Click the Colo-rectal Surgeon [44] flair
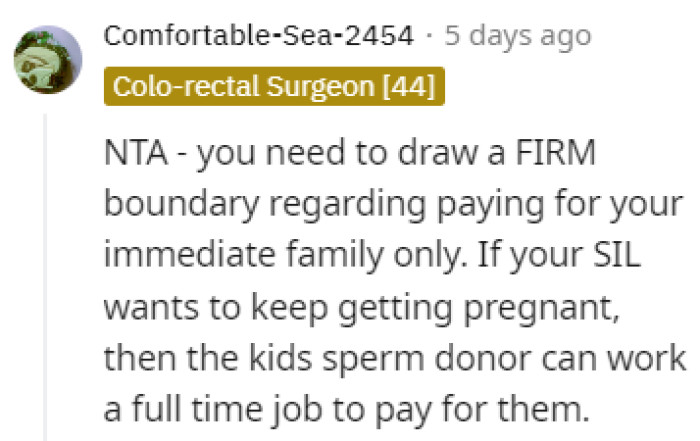 point(274,86)
